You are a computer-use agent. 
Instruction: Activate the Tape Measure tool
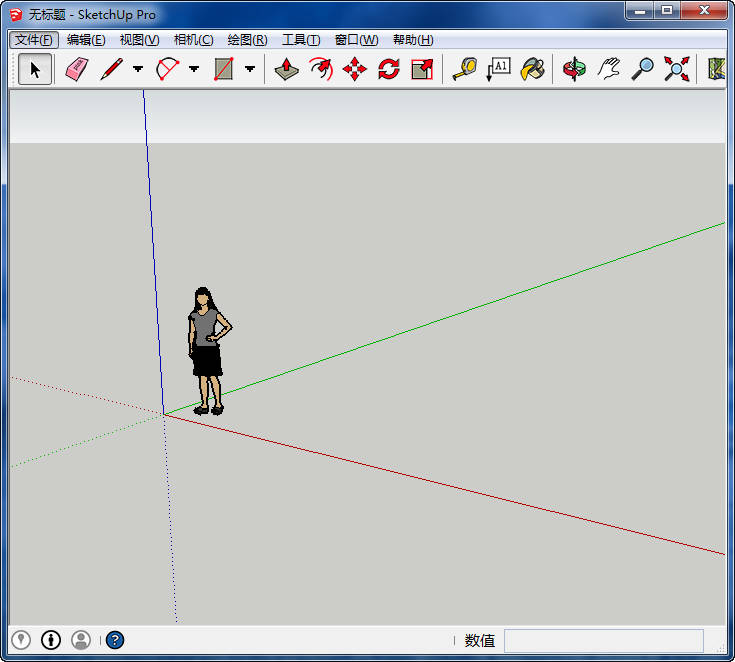(465, 69)
